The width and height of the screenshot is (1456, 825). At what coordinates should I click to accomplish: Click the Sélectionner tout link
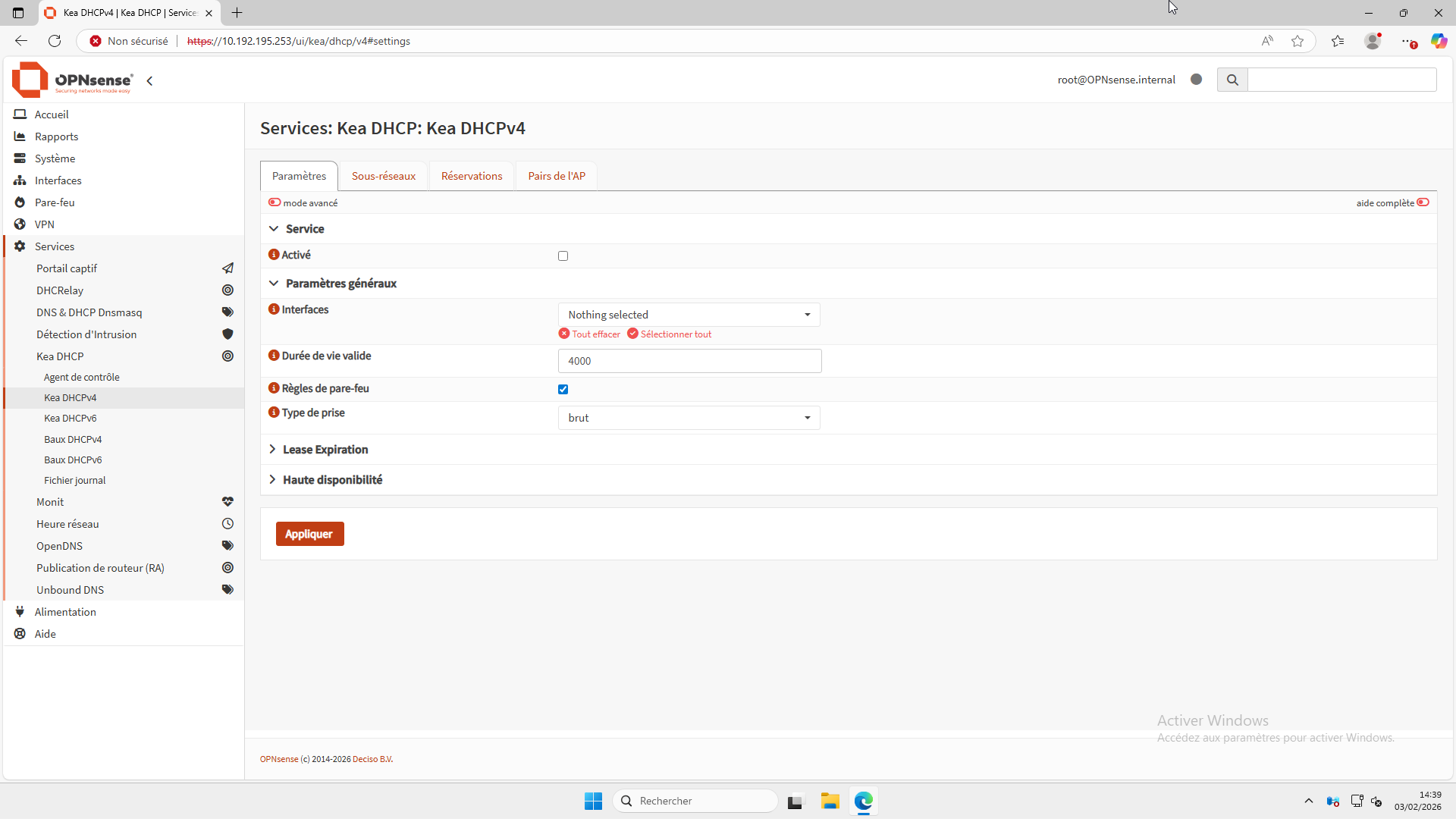tap(675, 334)
